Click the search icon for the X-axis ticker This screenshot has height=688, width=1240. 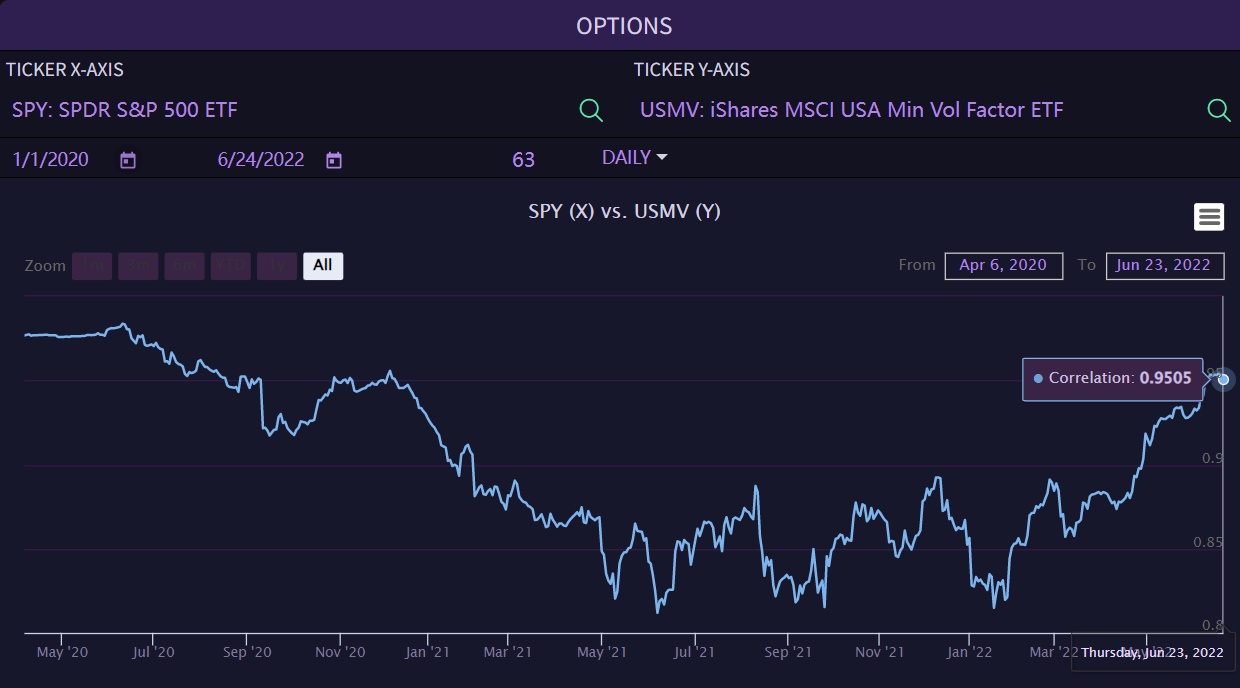[x=591, y=110]
